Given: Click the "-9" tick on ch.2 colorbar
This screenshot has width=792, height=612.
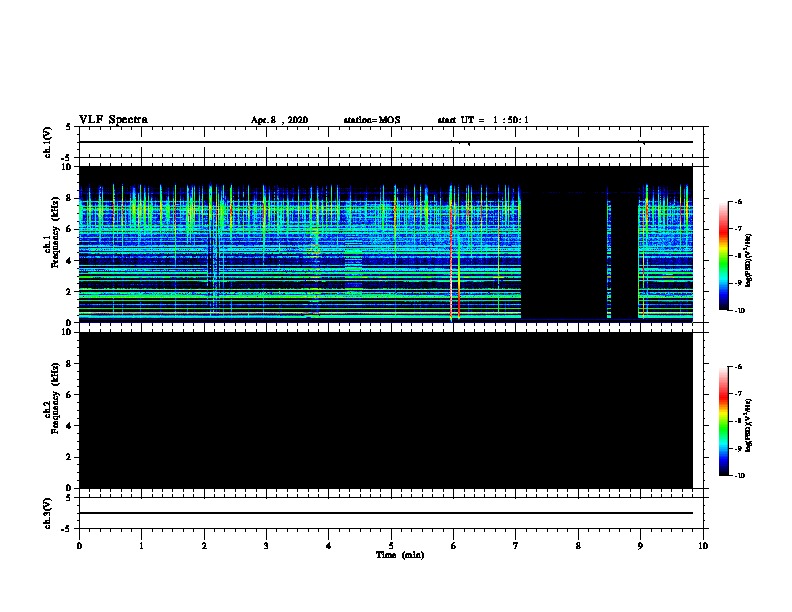Looking at the screenshot, I should tap(738, 448).
